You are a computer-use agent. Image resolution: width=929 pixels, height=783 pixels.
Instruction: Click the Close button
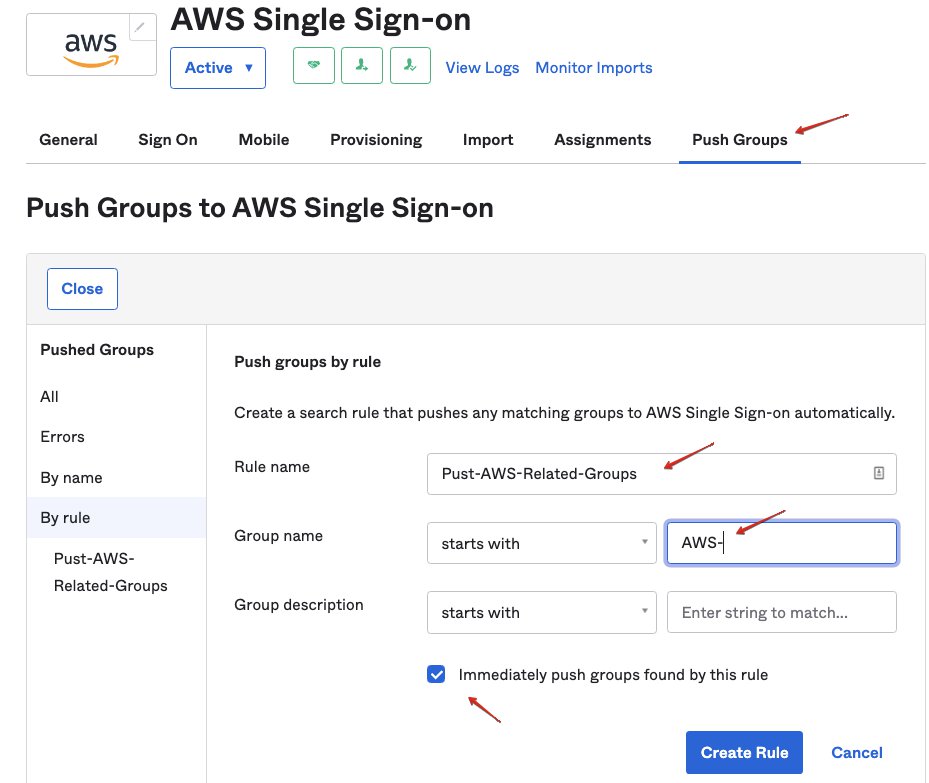pos(82,289)
